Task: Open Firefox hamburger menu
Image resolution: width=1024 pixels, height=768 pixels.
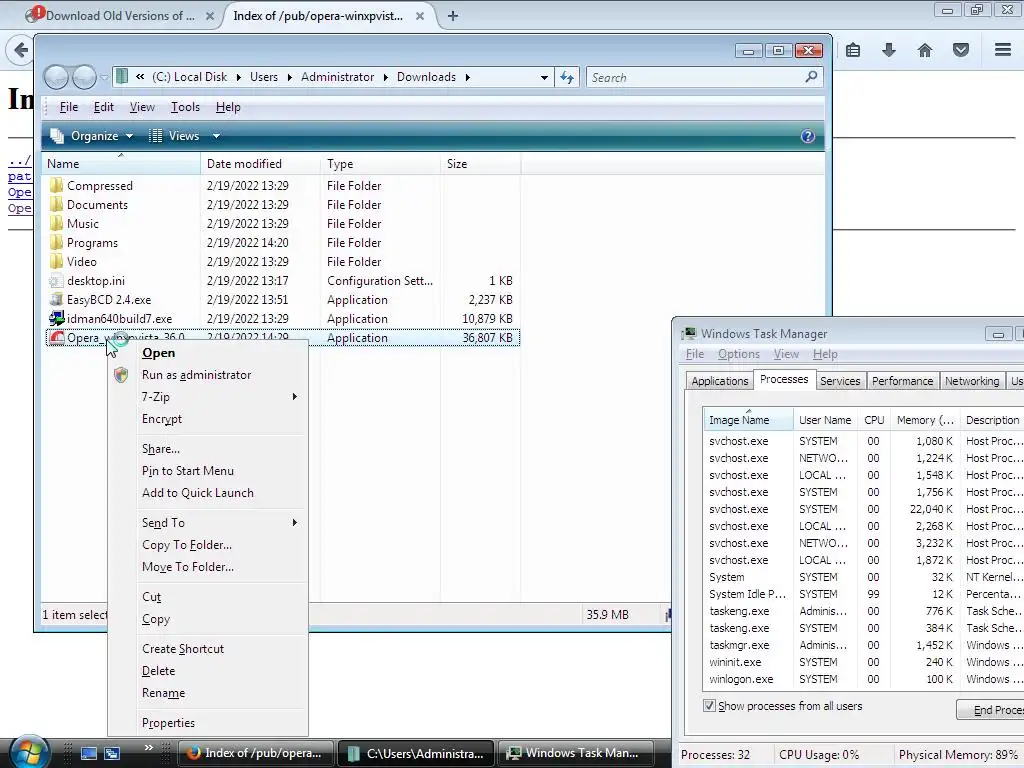Action: pos(1003,50)
